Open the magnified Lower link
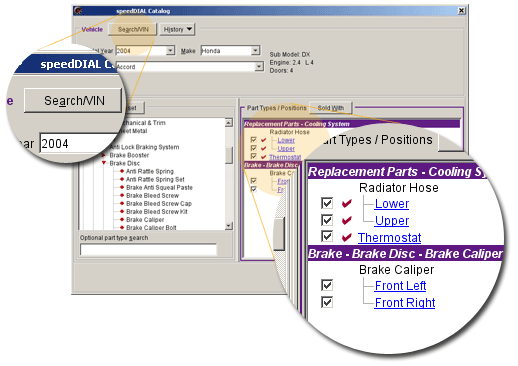The image size is (518, 366). pyautogui.click(x=392, y=204)
